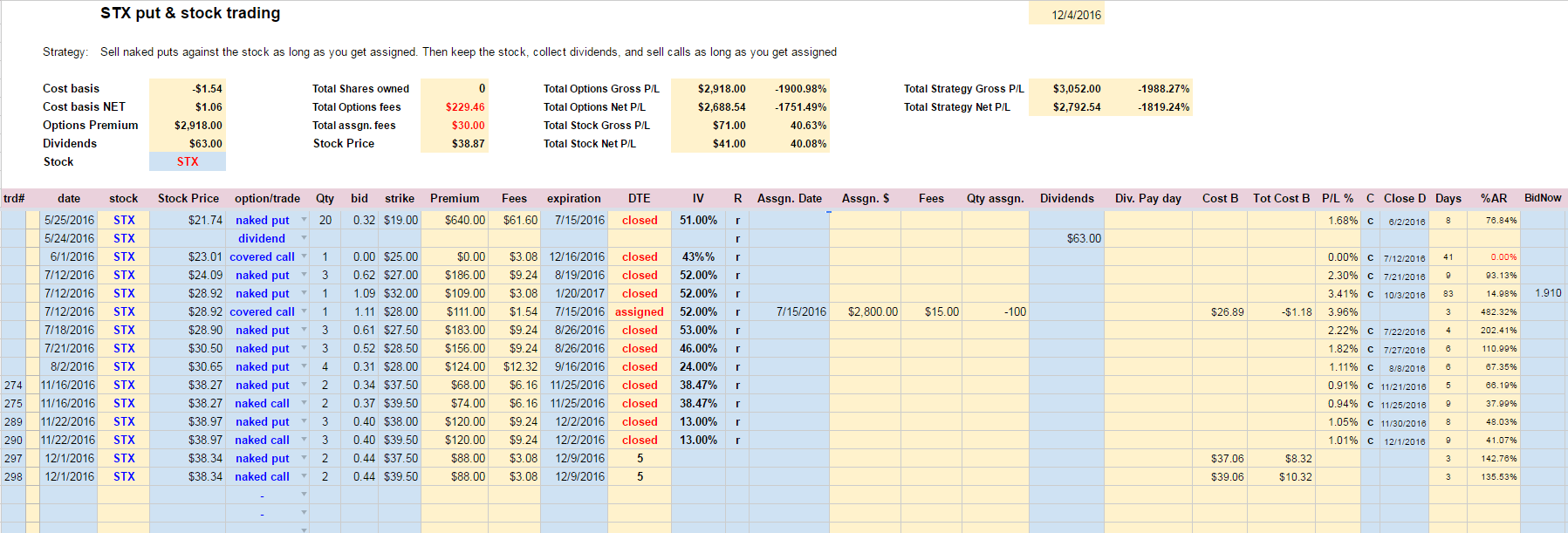This screenshot has width=1568, height=533.
Task: Select the red 'assigned' status cell
Action: (640, 311)
